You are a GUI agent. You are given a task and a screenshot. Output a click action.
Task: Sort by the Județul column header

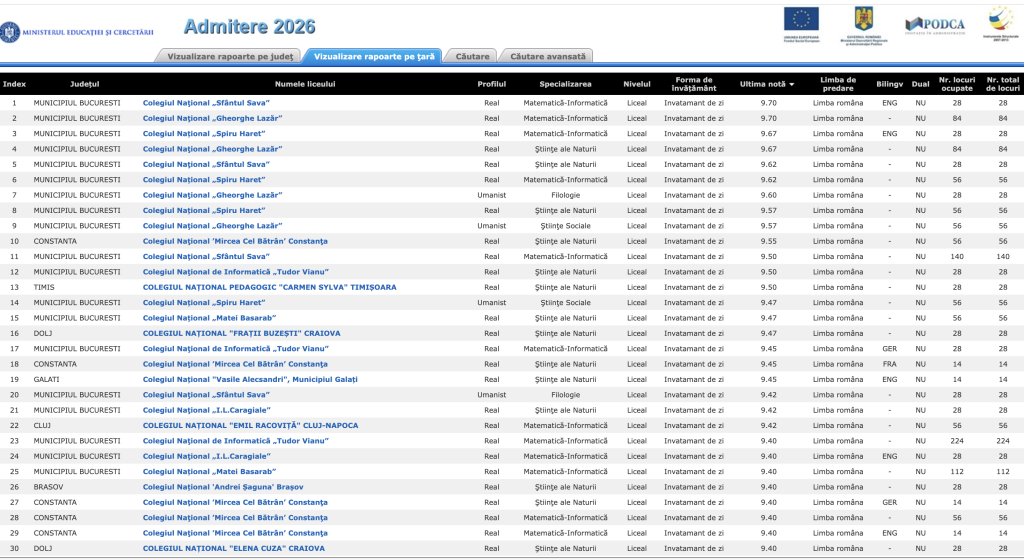tap(85, 84)
